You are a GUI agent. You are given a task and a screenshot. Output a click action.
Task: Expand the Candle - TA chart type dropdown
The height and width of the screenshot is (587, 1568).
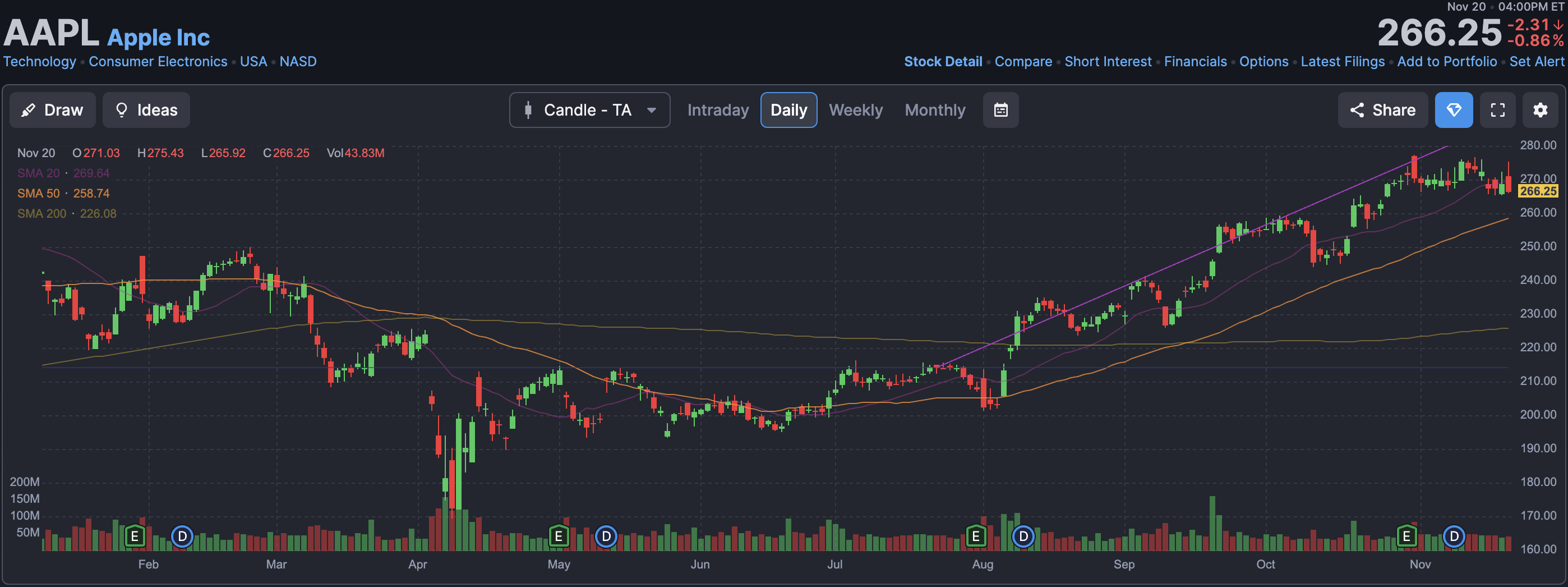pyautogui.click(x=589, y=110)
